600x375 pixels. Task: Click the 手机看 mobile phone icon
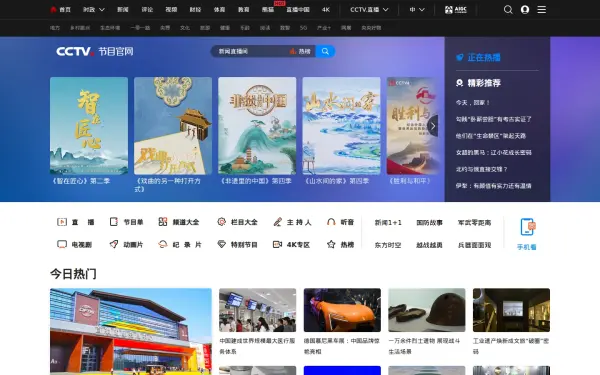[x=528, y=227]
